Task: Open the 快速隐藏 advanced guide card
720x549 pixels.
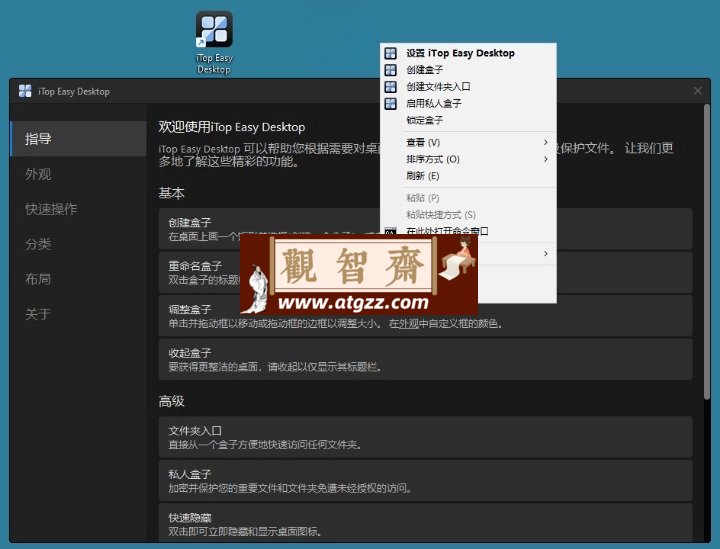Action: [x=425, y=523]
